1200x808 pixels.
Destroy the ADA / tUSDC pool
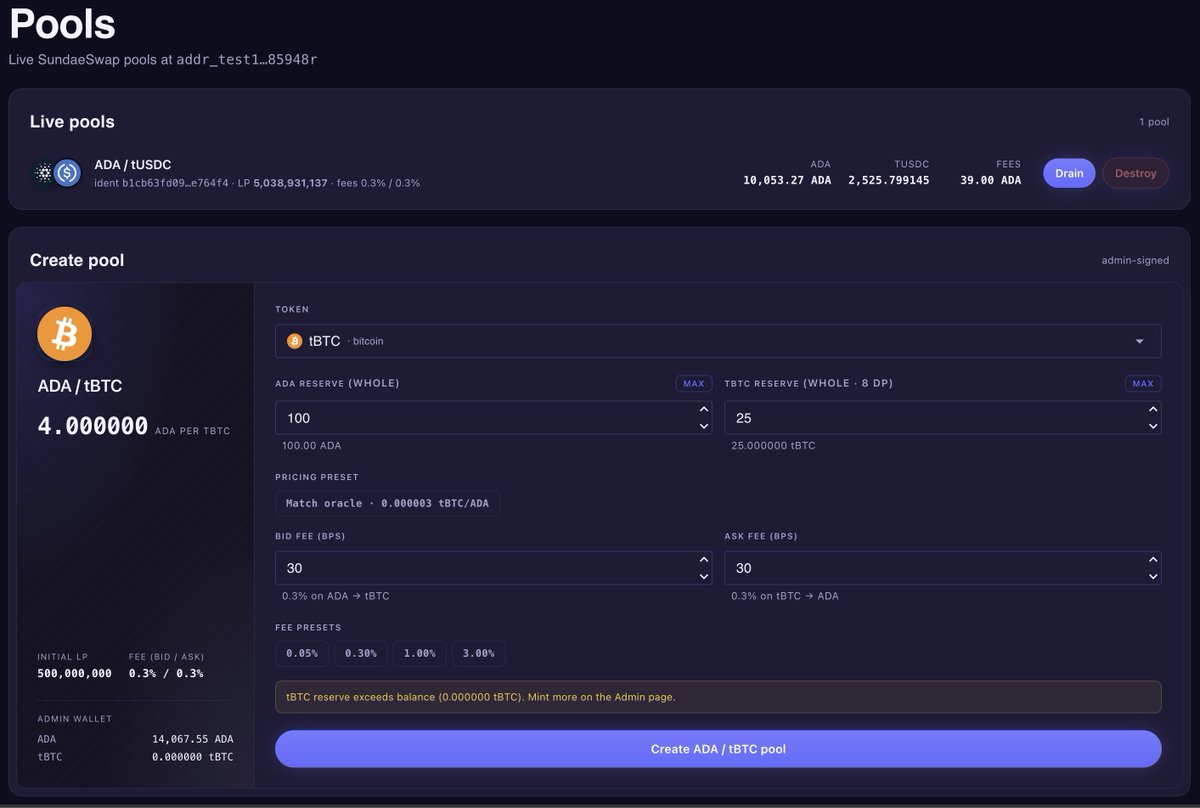(1136, 173)
